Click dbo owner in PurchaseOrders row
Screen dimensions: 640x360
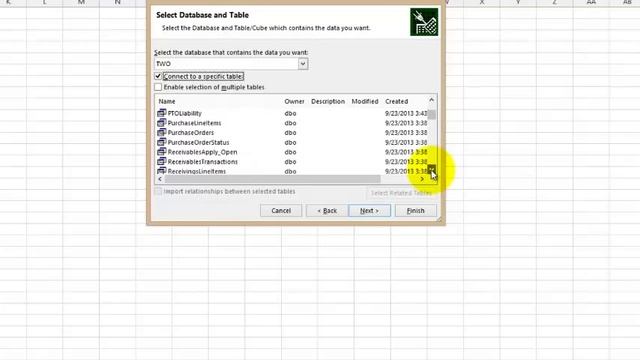(290, 133)
